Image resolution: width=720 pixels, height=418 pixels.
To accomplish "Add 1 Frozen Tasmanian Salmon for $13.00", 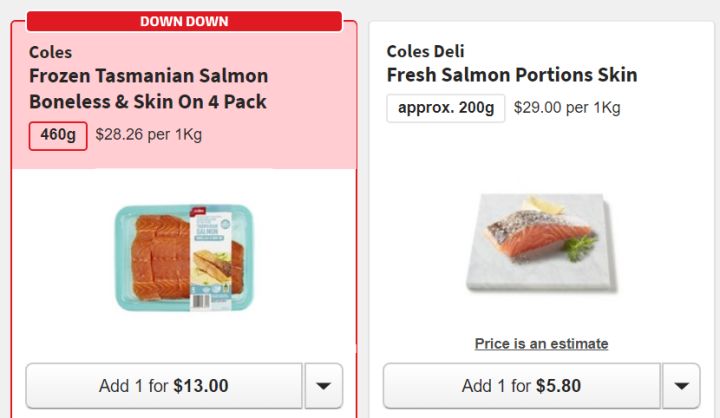I will (164, 386).
